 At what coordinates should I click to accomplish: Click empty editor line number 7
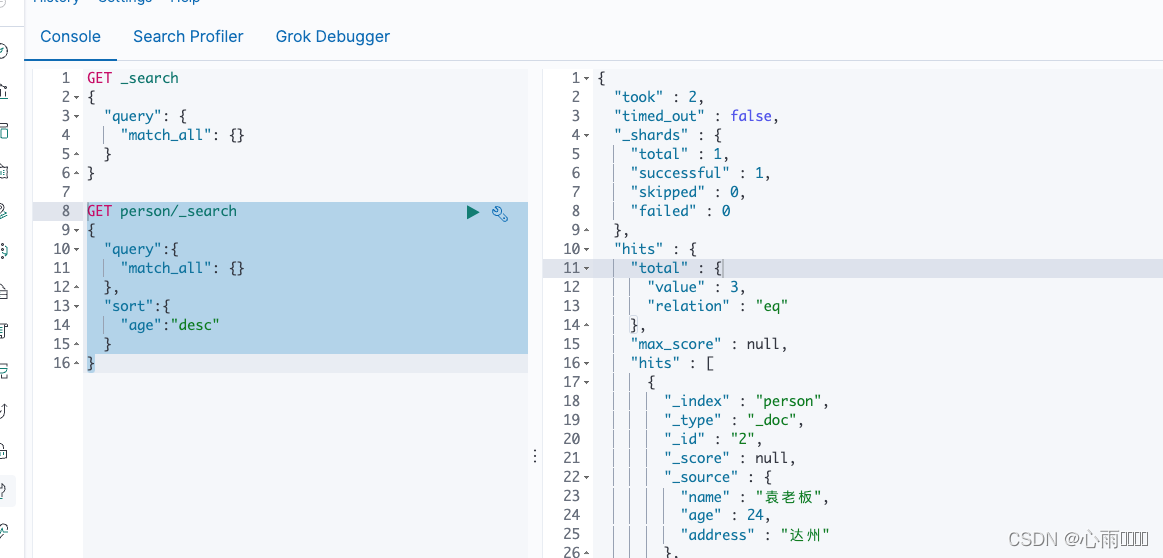click(66, 192)
